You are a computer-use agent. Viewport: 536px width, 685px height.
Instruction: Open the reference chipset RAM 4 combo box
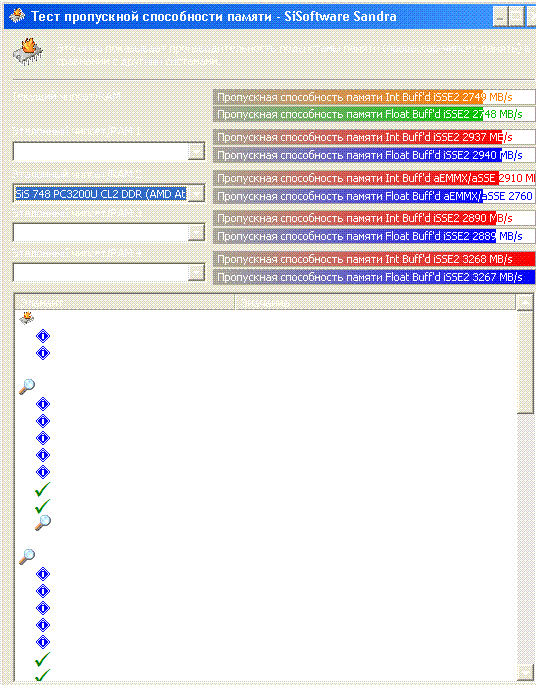[109, 273]
